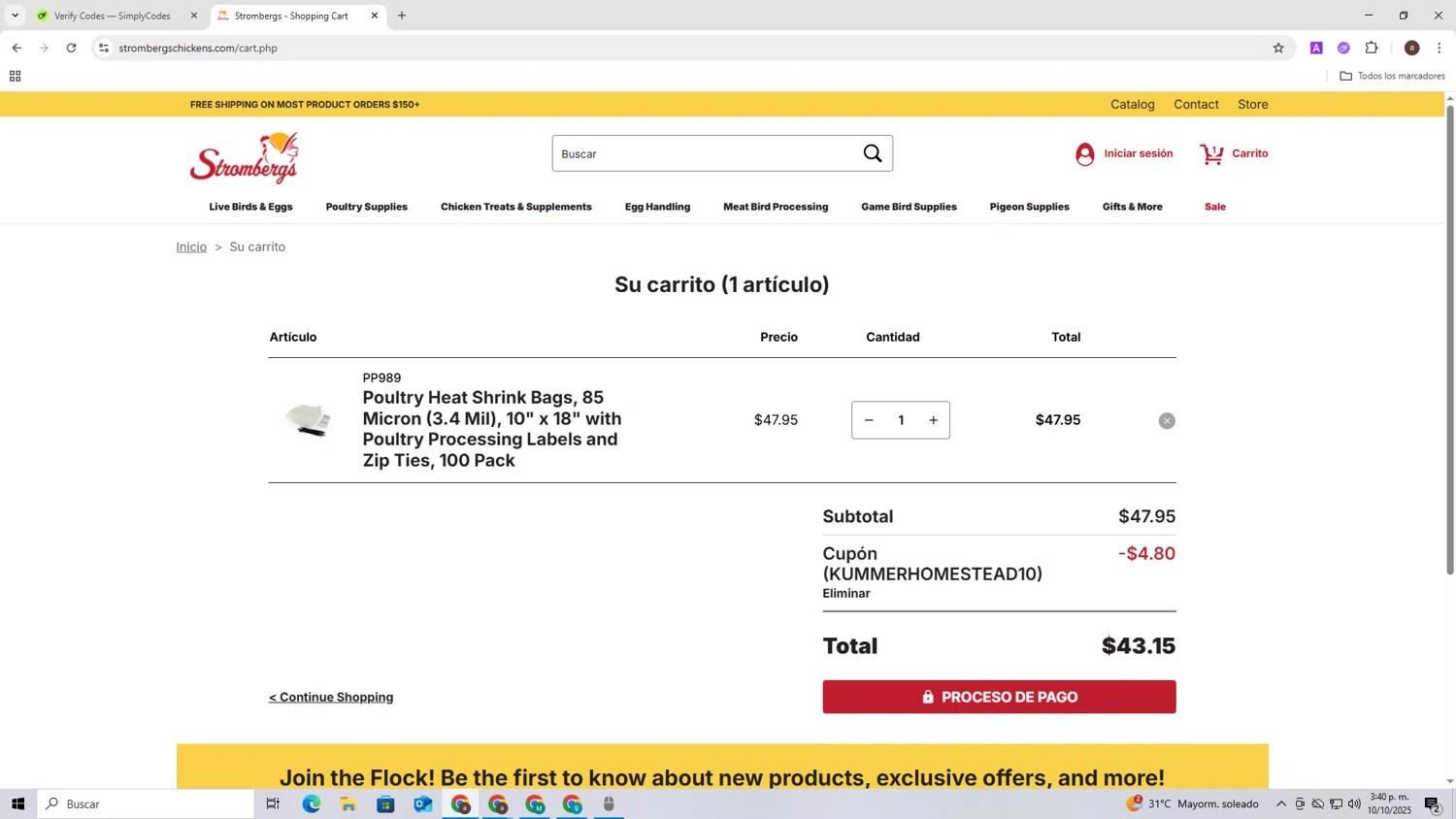Open the Egg Handling menu
This screenshot has width=1456, height=819.
(x=657, y=207)
